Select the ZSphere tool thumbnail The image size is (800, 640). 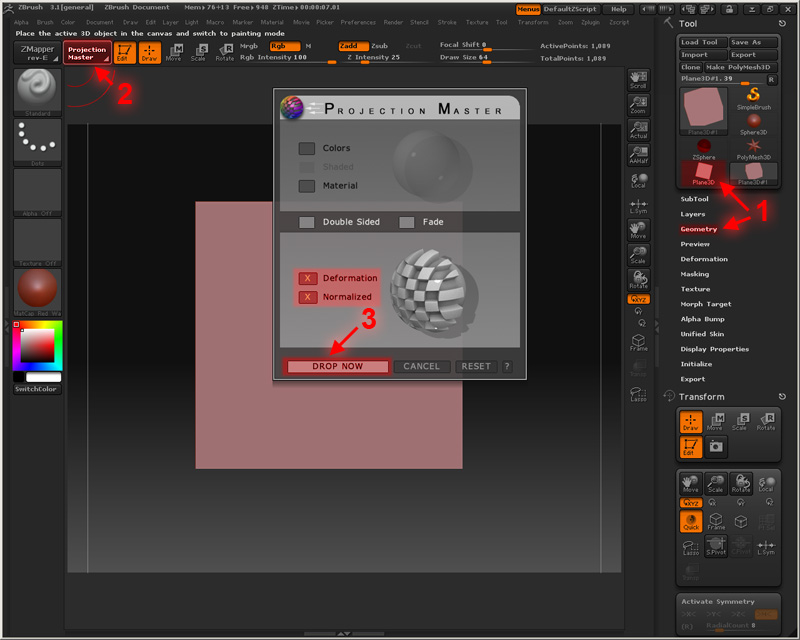pyautogui.click(x=704, y=150)
